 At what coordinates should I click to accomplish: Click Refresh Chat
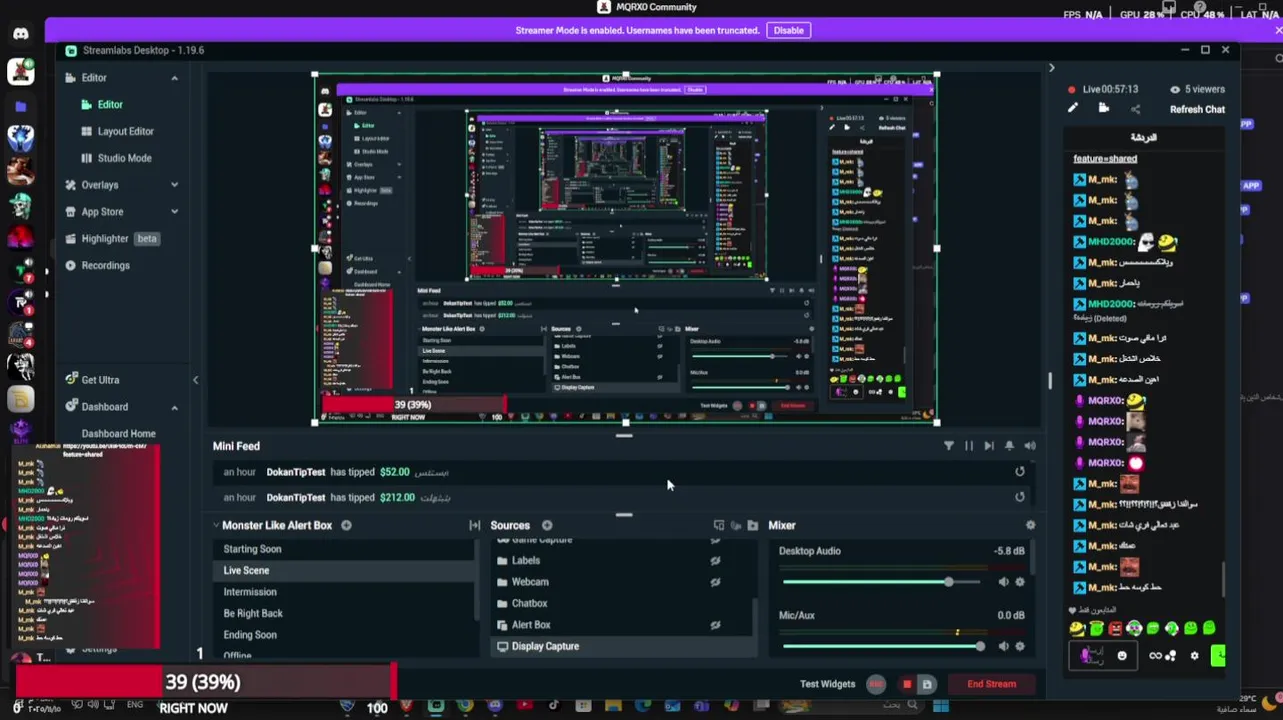coord(1197,109)
